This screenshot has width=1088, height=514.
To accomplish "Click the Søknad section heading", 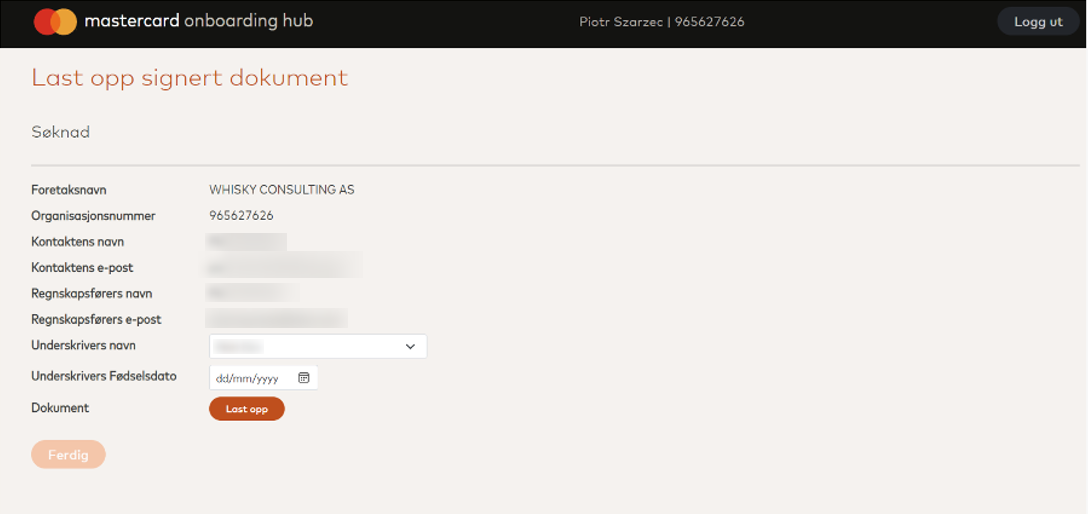I will click(61, 132).
